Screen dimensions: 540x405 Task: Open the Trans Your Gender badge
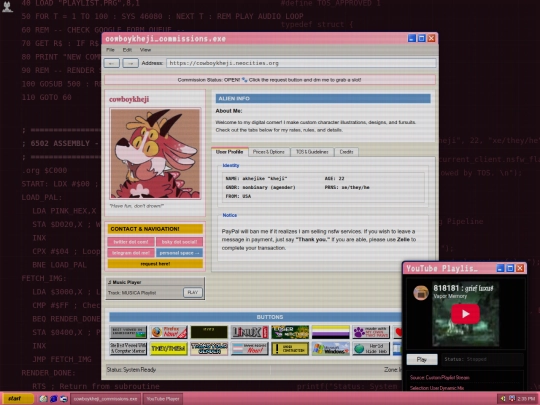[209, 349]
